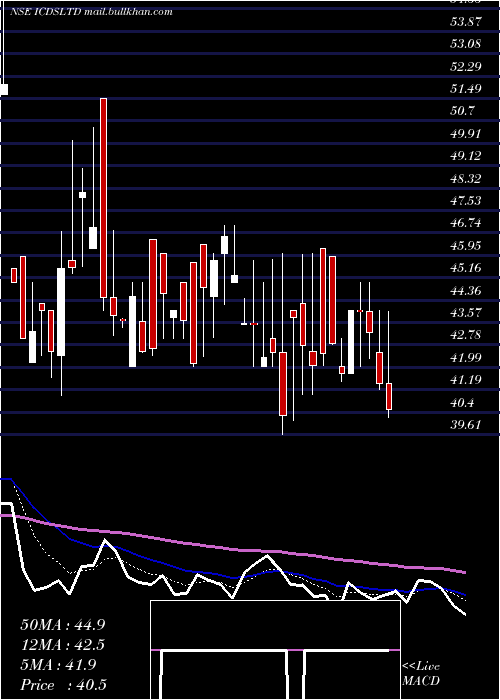500x700 pixels.
Task: Click the NSE ICDSLTD chart title
Action: pos(91,12)
